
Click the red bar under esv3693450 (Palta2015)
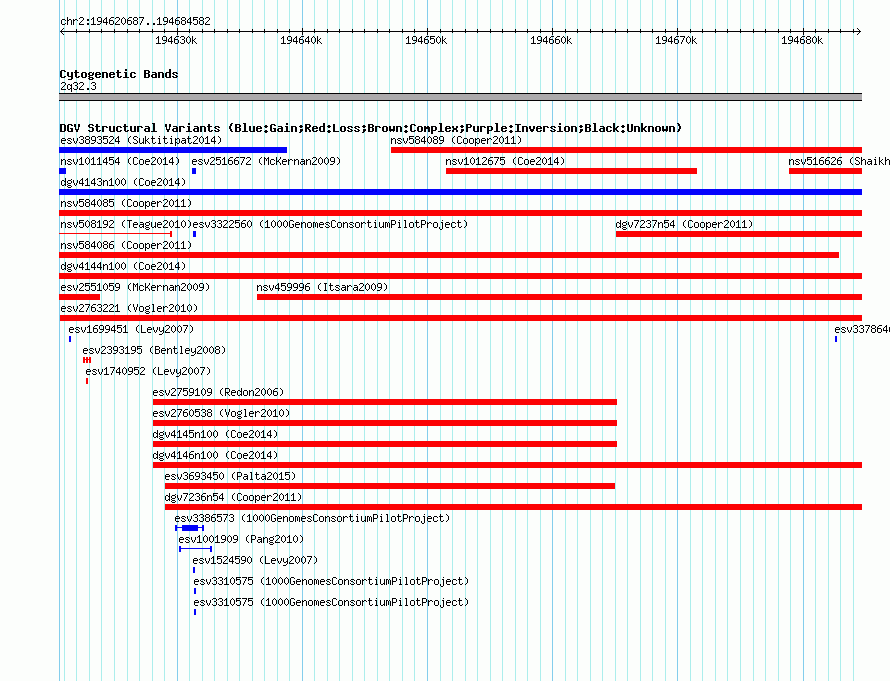pos(390,486)
